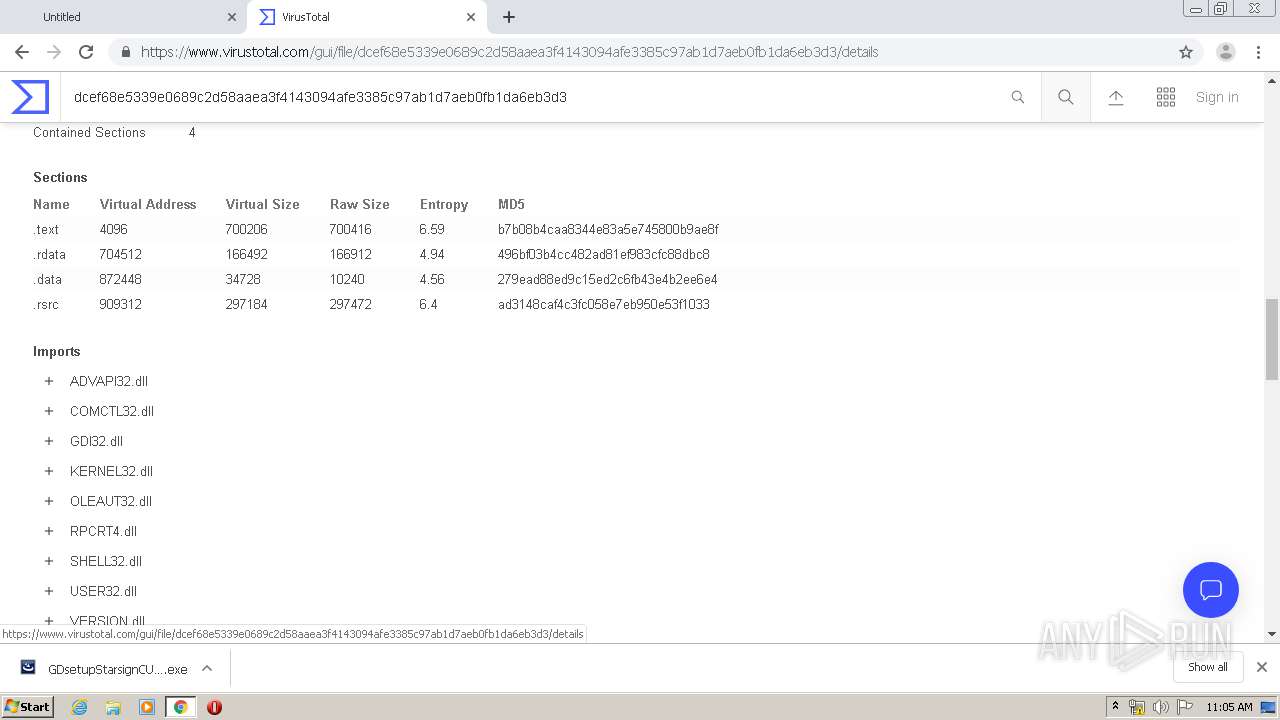Click the Sign in link
1280x720 pixels.
pyautogui.click(x=1217, y=97)
